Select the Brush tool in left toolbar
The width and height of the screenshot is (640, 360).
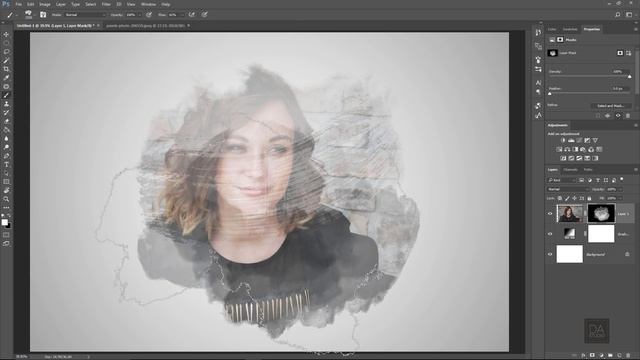tap(6, 95)
